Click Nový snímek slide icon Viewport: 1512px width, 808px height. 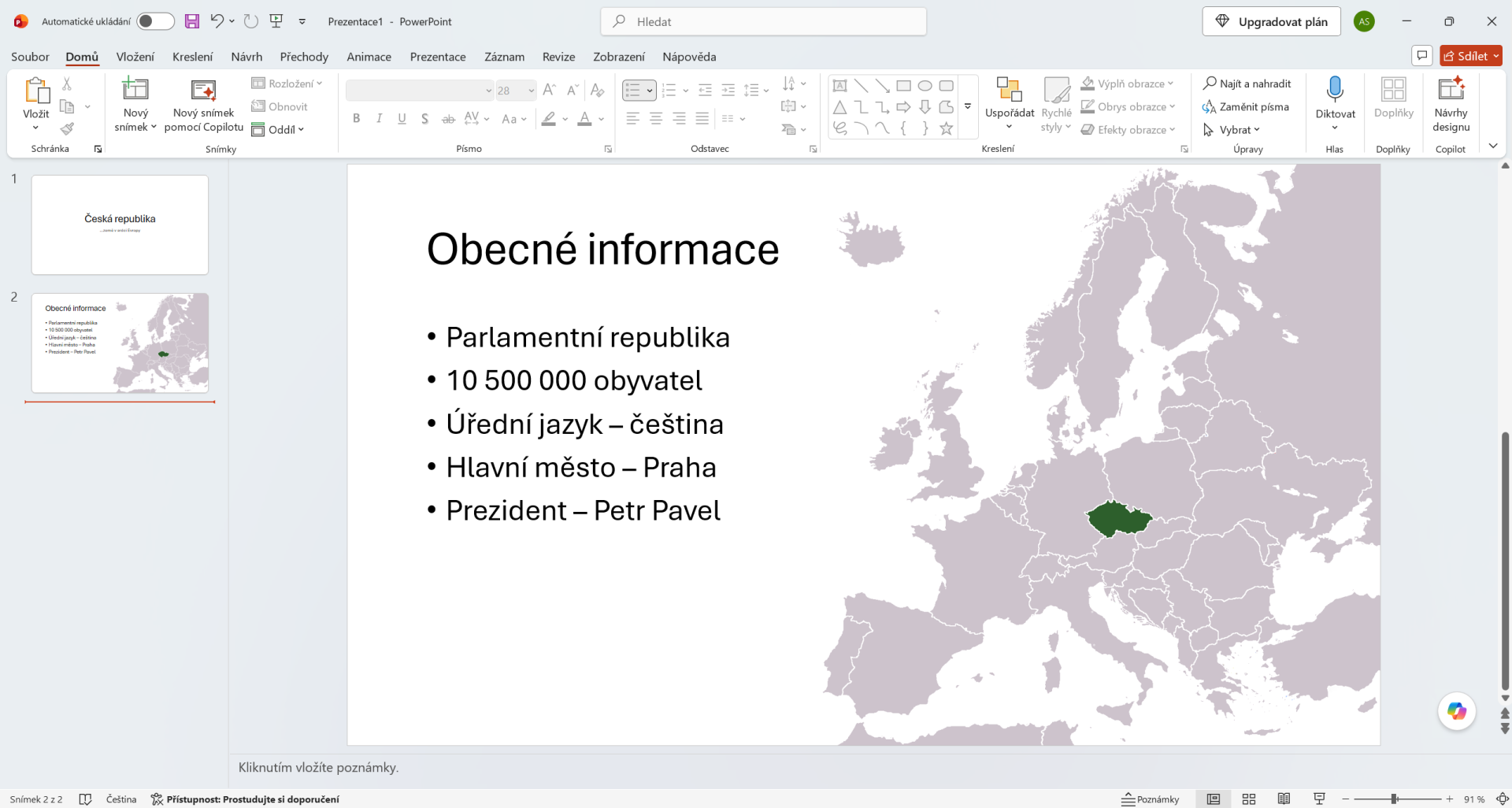[x=135, y=89]
